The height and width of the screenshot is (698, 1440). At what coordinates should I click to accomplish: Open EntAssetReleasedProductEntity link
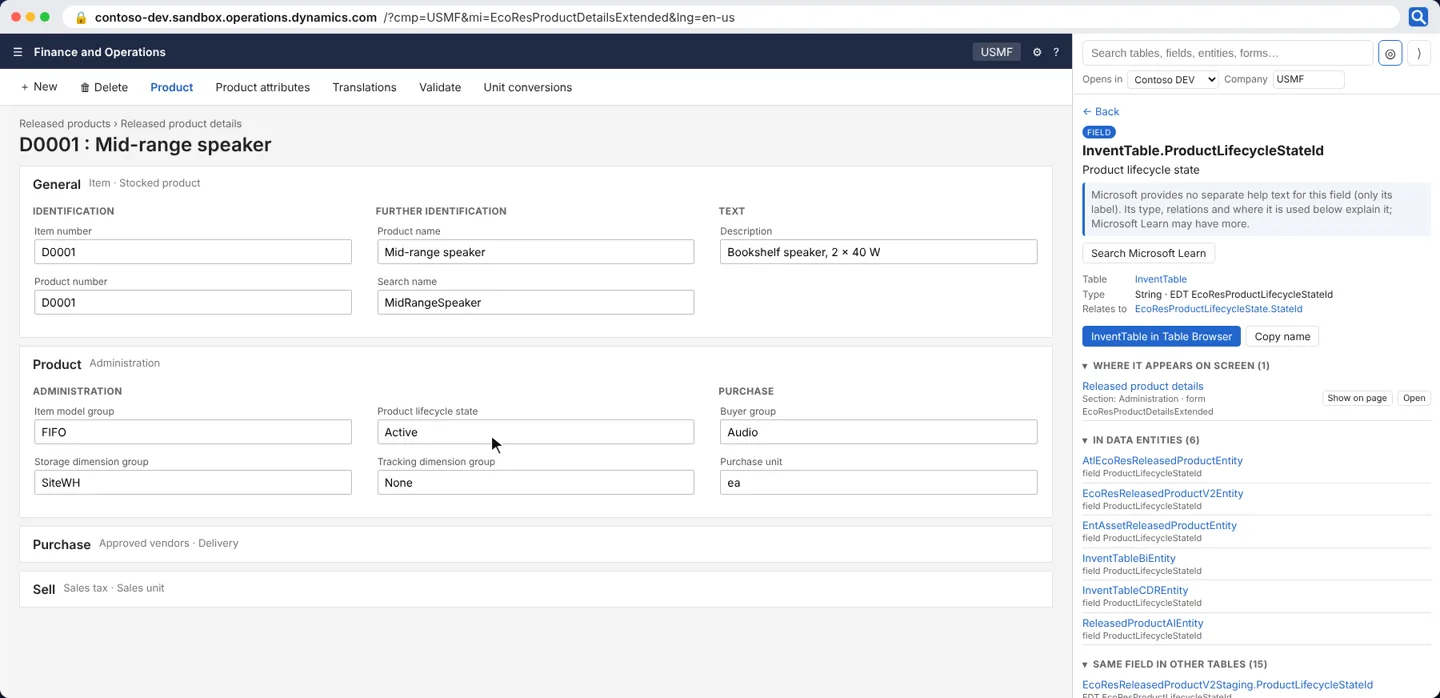[1159, 526]
